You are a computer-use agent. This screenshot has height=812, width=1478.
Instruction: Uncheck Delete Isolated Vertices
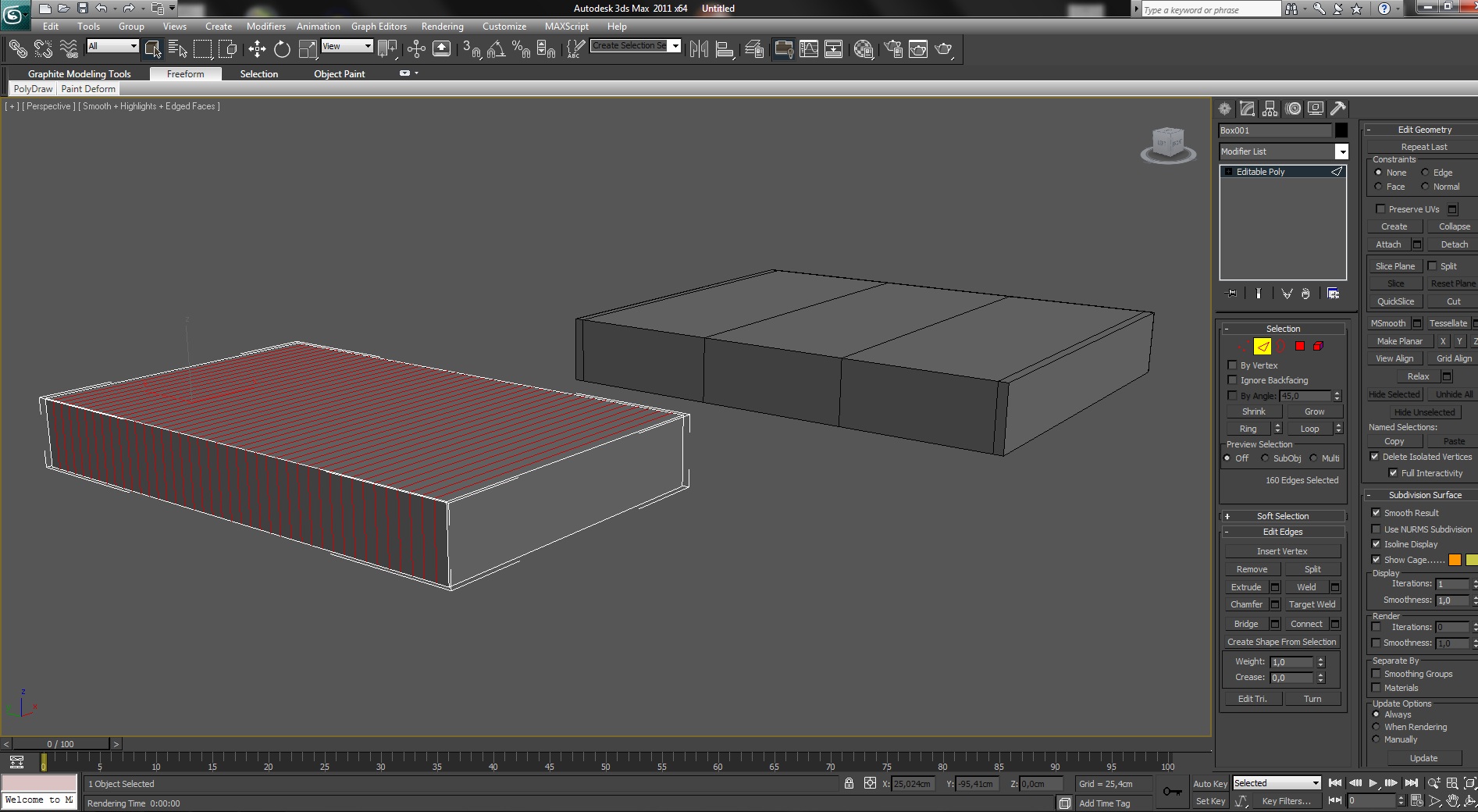click(1374, 456)
